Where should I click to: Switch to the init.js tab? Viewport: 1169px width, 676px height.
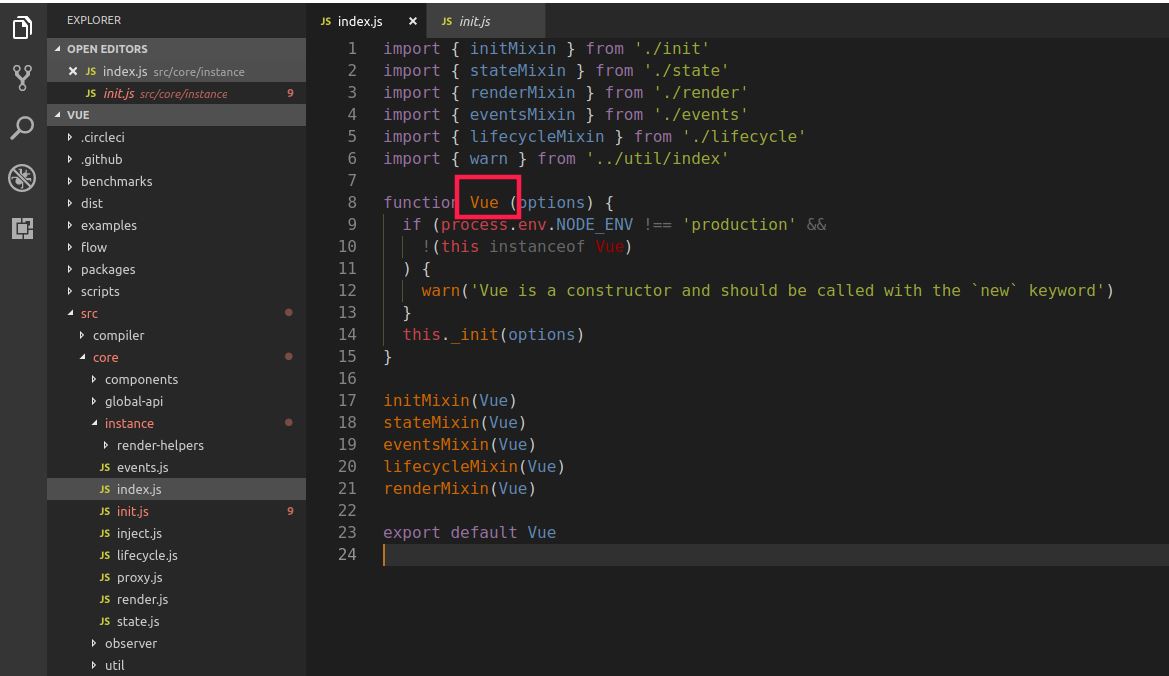point(475,21)
